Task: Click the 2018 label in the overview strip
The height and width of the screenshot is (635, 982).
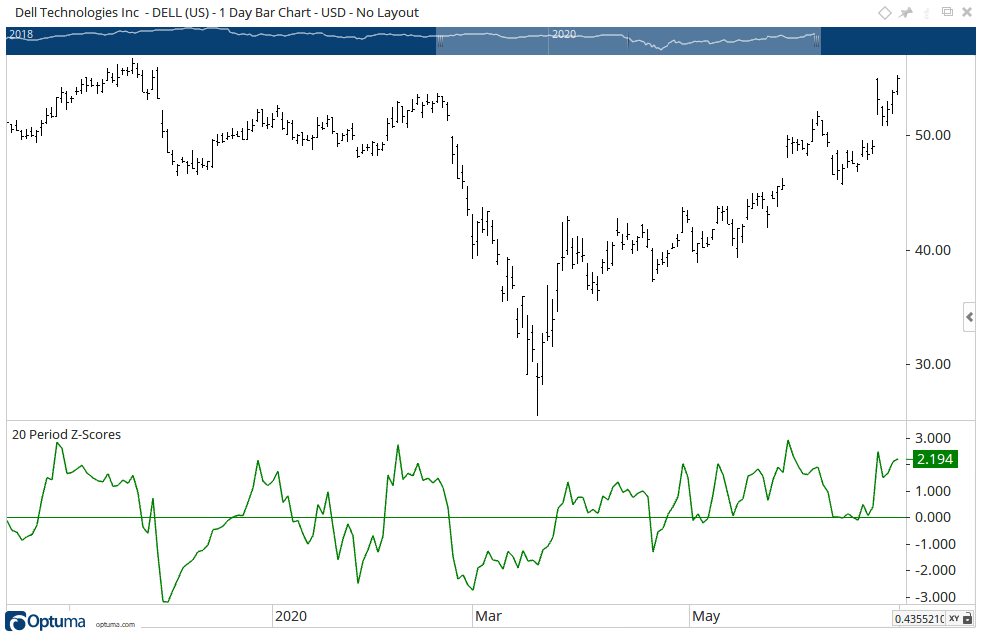Action: point(21,34)
